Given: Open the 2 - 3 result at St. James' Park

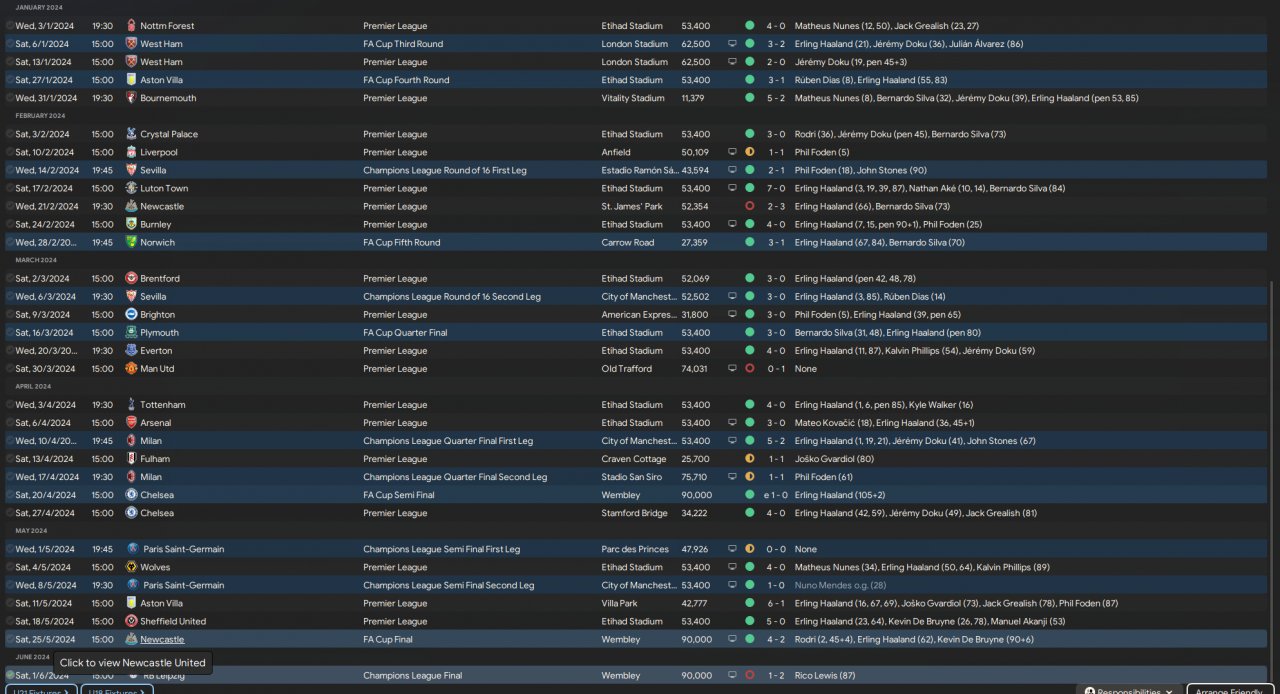Looking at the screenshot, I should (776, 206).
